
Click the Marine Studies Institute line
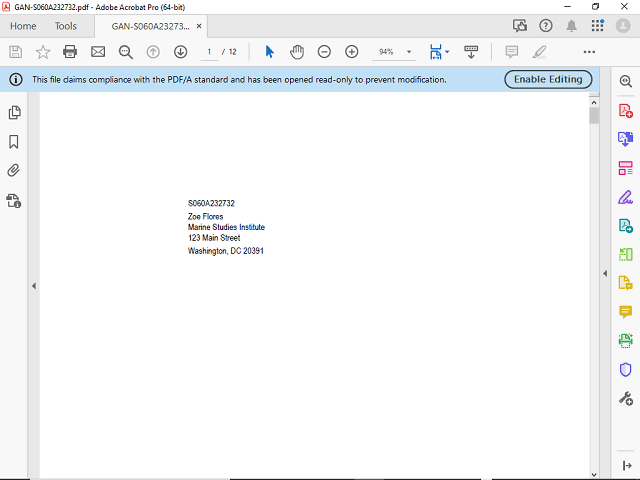point(226,227)
